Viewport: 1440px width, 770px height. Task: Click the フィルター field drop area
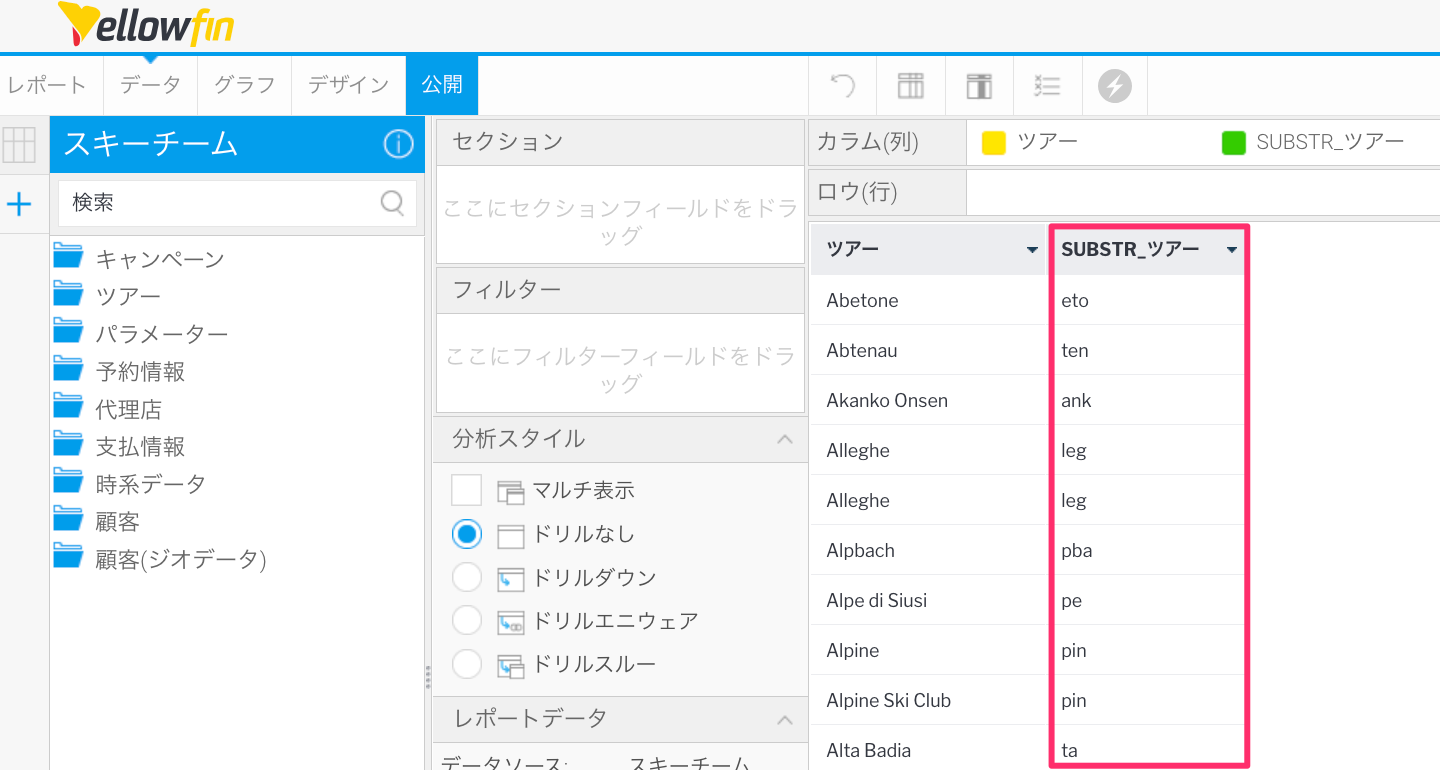point(620,362)
